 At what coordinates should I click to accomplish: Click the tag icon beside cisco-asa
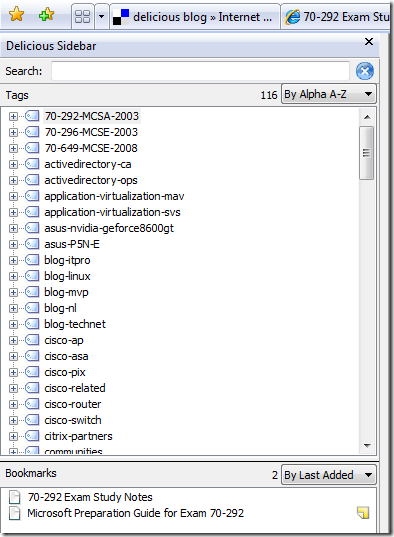[x=32, y=356]
